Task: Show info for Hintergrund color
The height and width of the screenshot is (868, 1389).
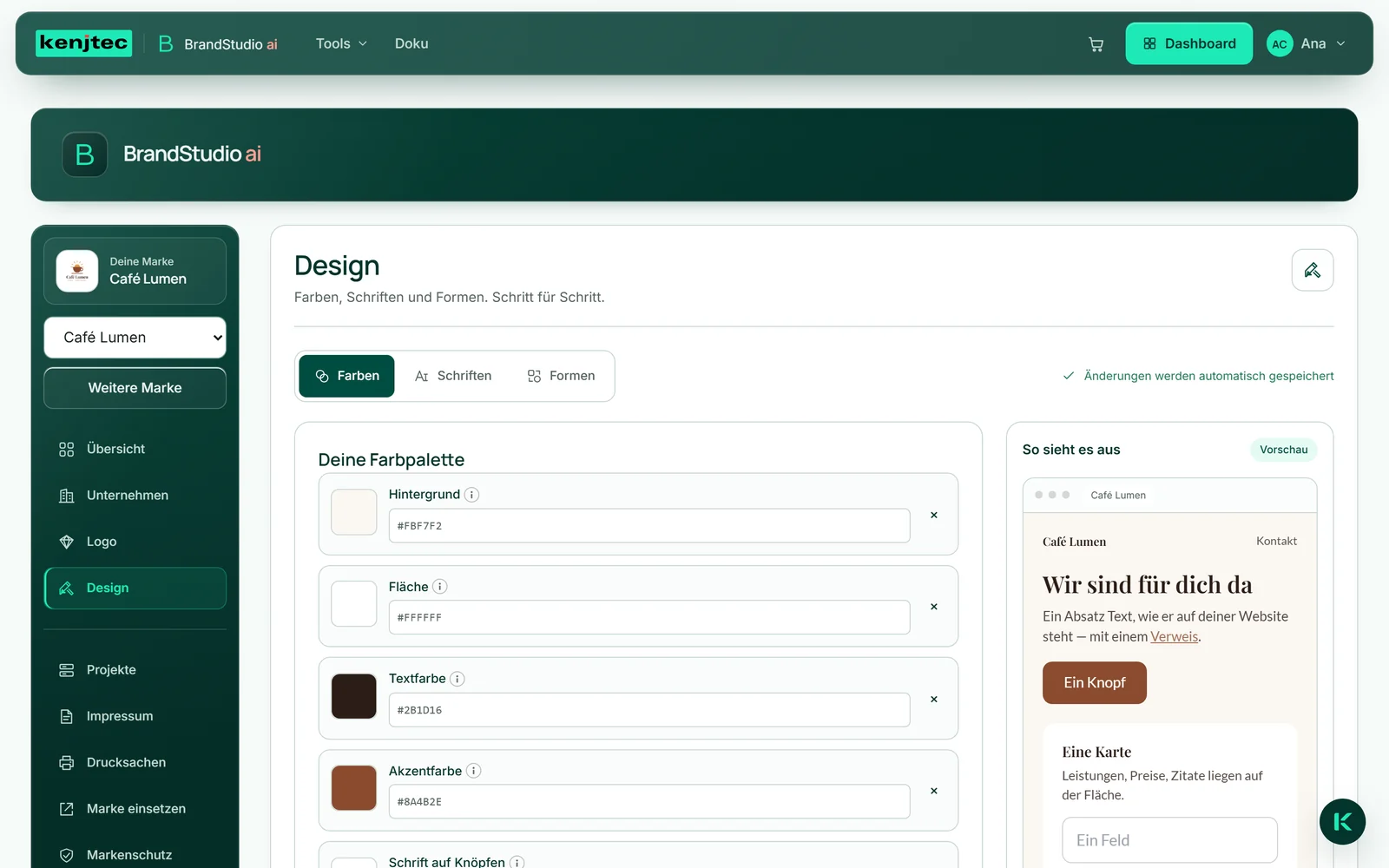Action: coord(471,495)
